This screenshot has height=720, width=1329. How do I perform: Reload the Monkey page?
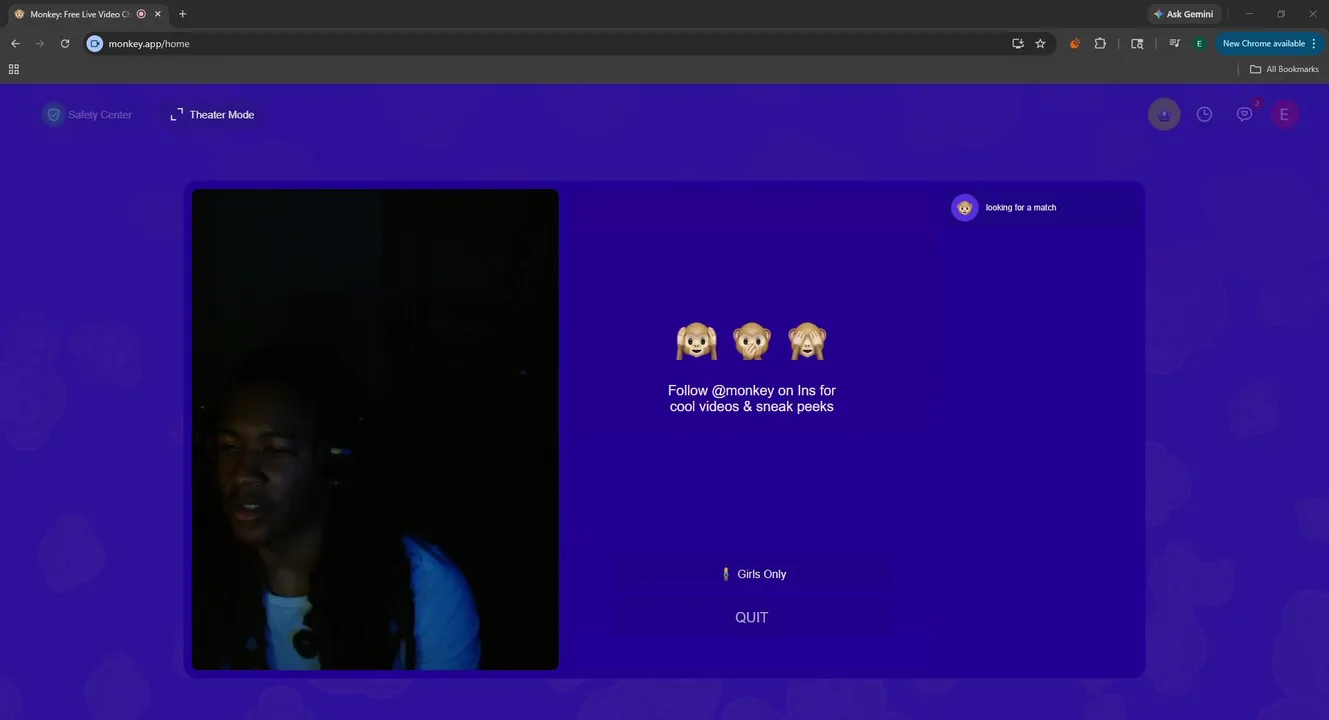point(65,44)
